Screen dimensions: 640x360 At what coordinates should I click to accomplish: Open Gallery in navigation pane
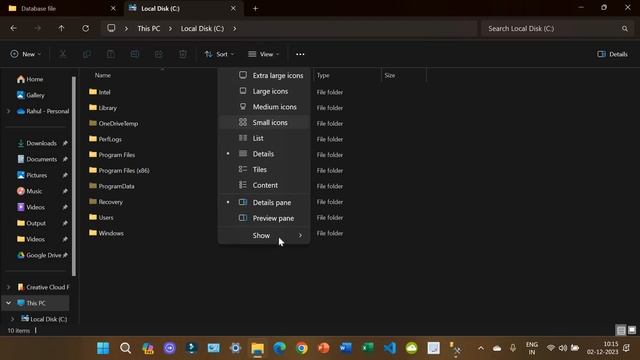click(x=37, y=95)
